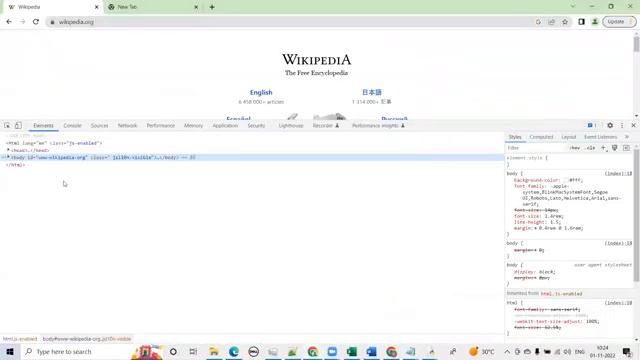The width and height of the screenshot is (640, 360).
Task: Open DevTools settings gear
Action: coord(610,125)
